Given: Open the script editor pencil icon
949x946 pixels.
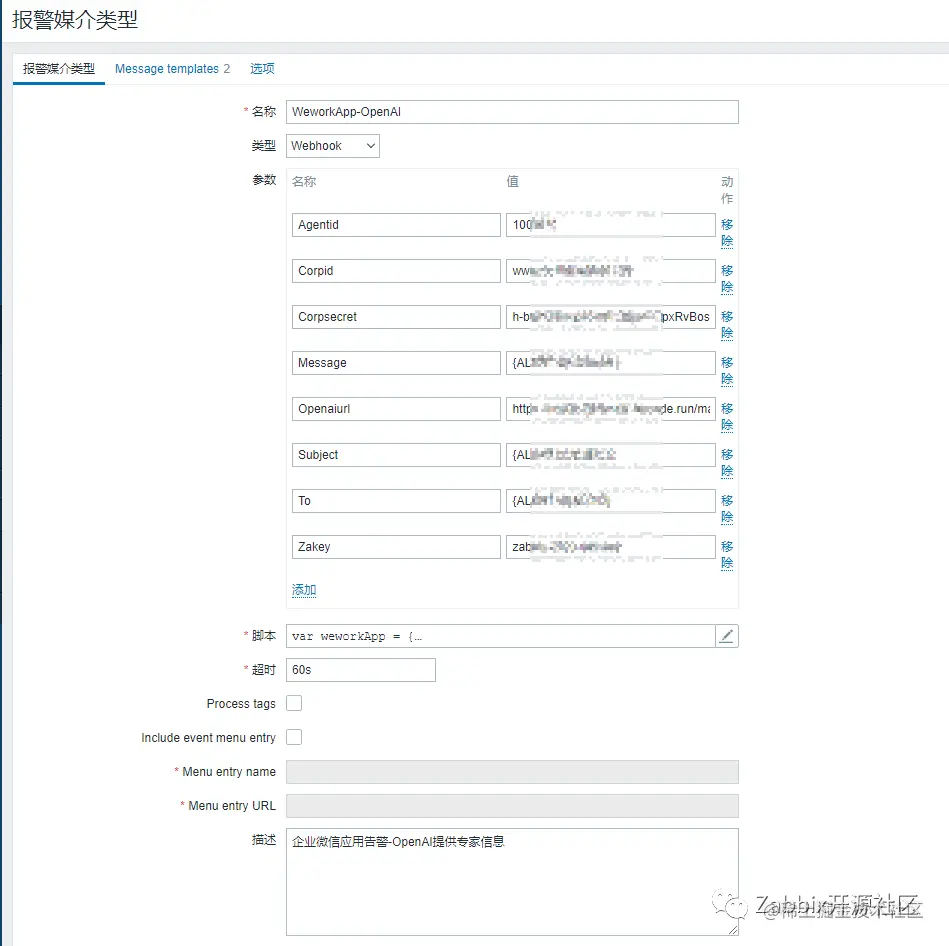Looking at the screenshot, I should click(x=726, y=636).
